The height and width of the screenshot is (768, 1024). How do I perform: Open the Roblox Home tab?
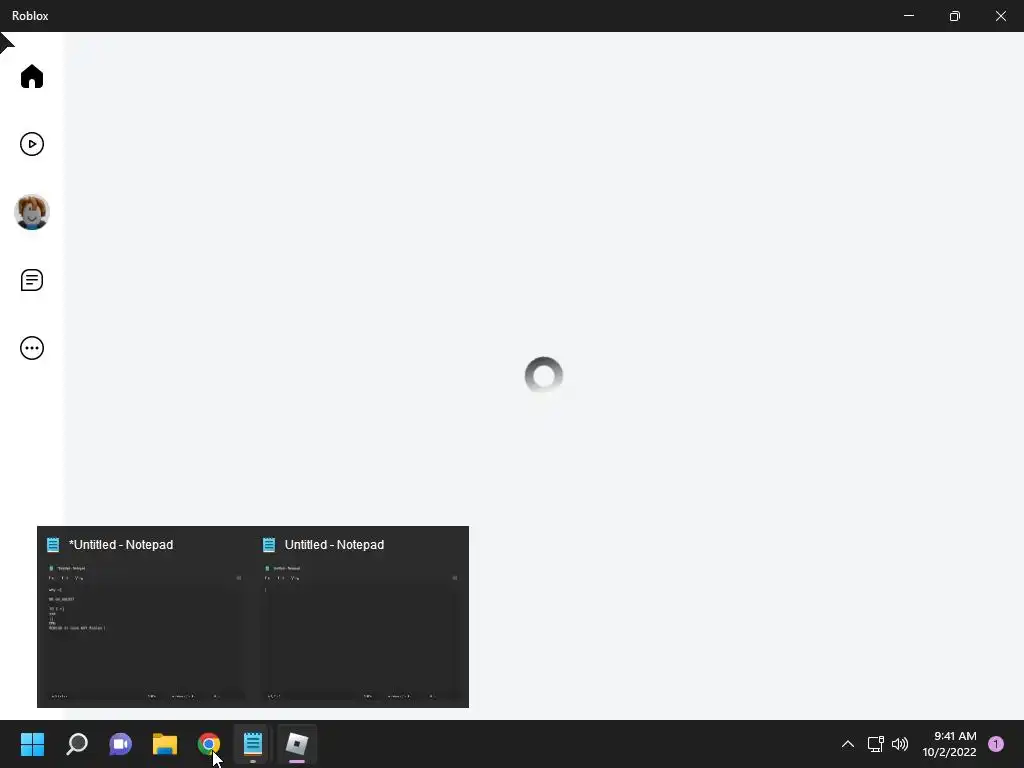[31, 76]
